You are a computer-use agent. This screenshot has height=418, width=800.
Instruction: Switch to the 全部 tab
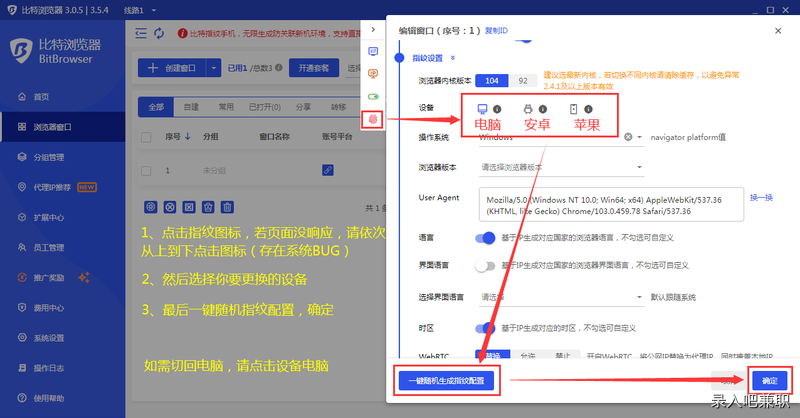[156, 107]
